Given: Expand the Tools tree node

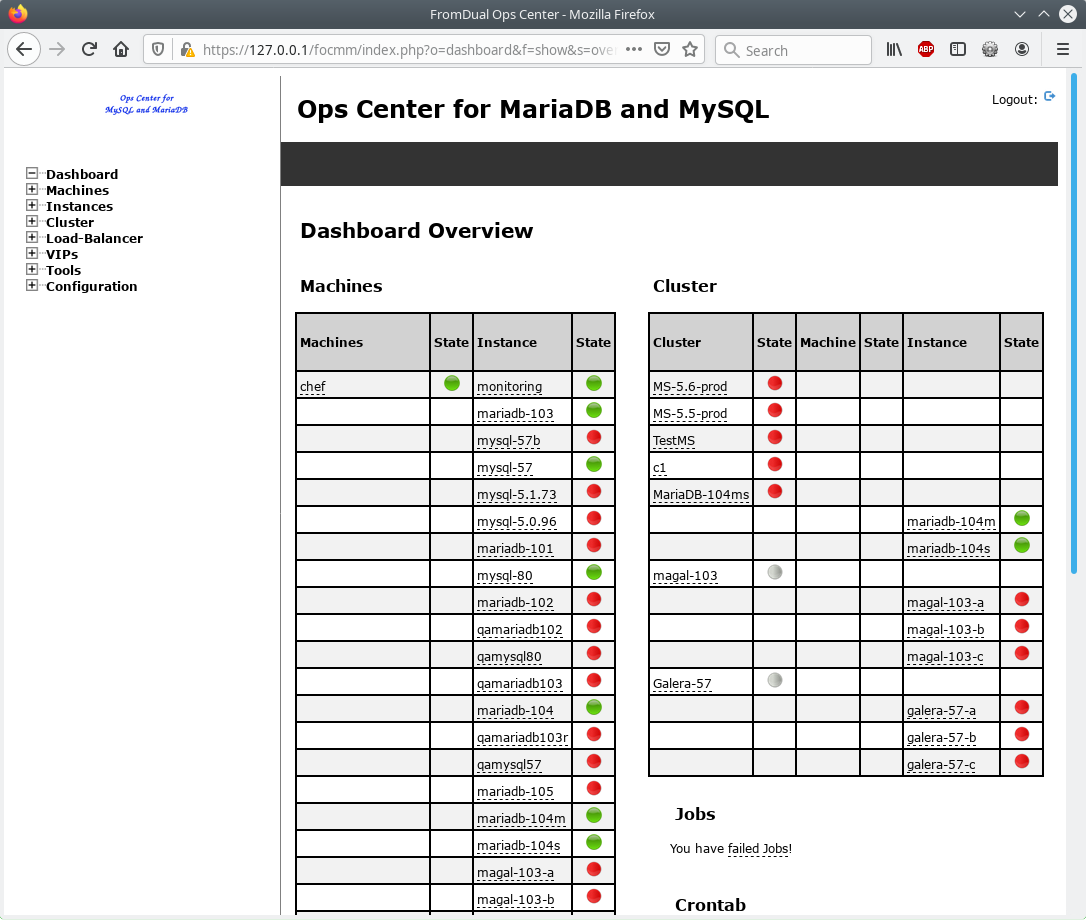Looking at the screenshot, I should coord(32,269).
